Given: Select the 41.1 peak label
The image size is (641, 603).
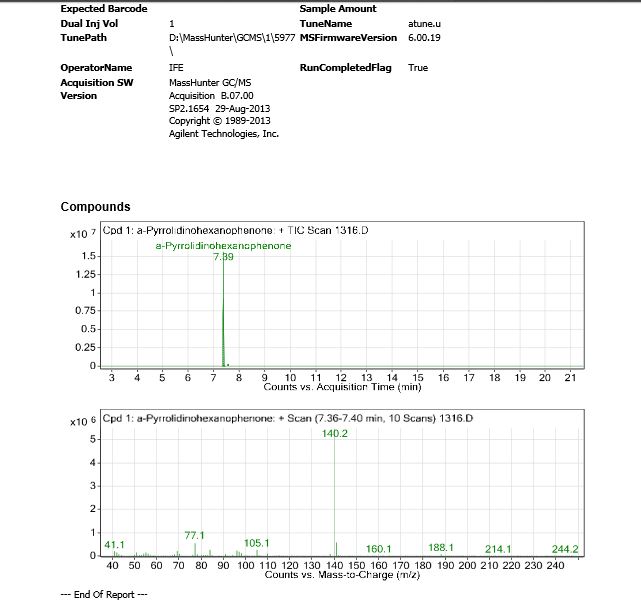Looking at the screenshot, I should coord(114,545).
